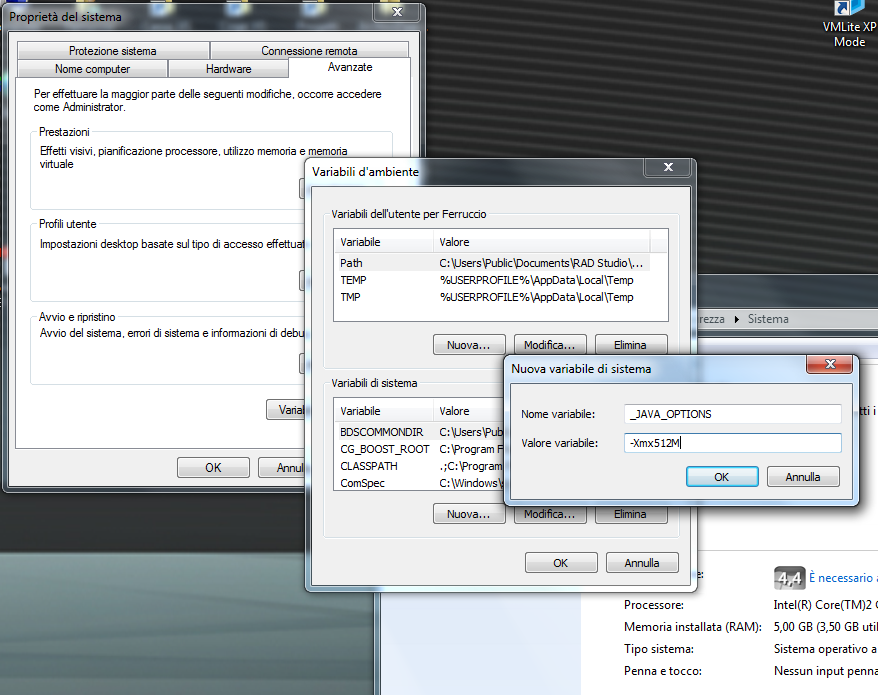The image size is (878, 695).
Task: Click the Valore variabile input field
Action: 732,443
